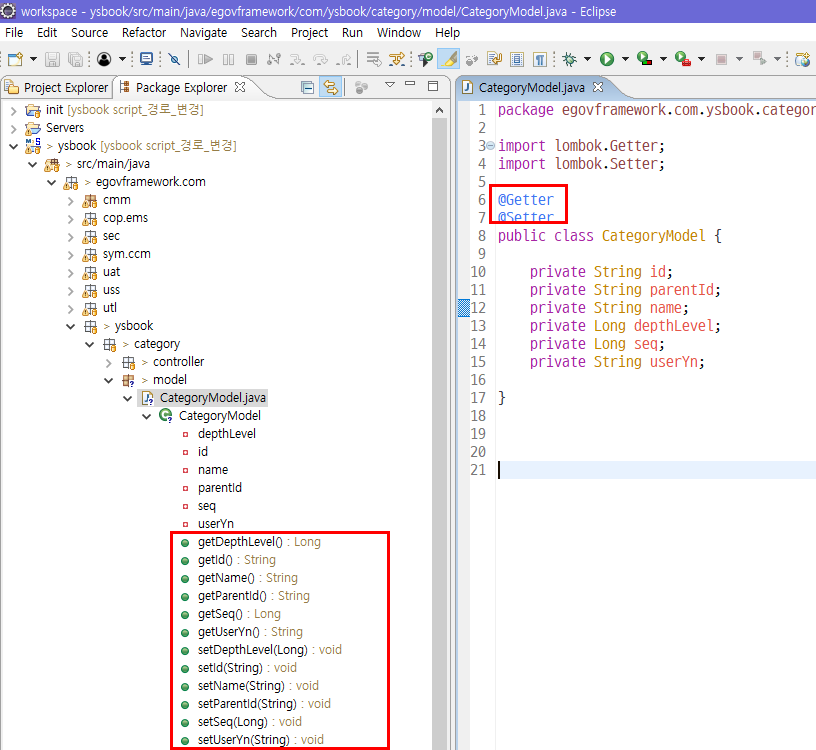Click the Open Web Browser globe icon
The image size is (816, 750).
tap(803, 59)
